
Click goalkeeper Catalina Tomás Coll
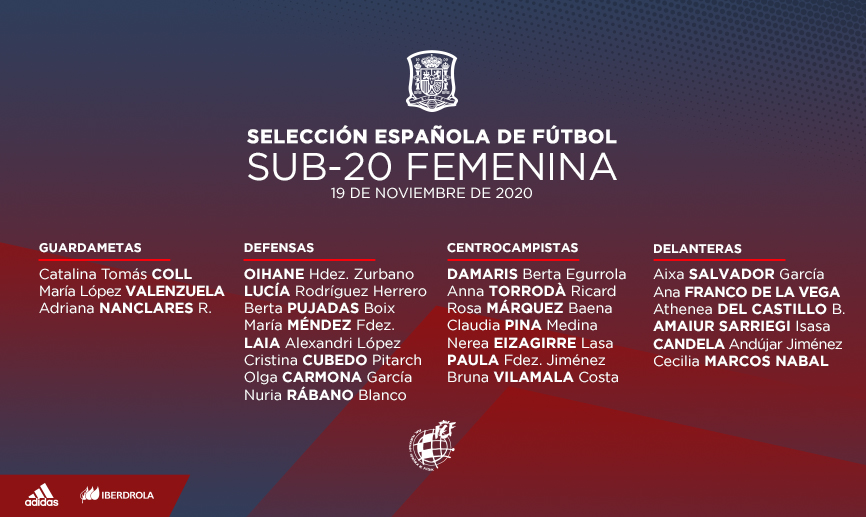pos(115,274)
